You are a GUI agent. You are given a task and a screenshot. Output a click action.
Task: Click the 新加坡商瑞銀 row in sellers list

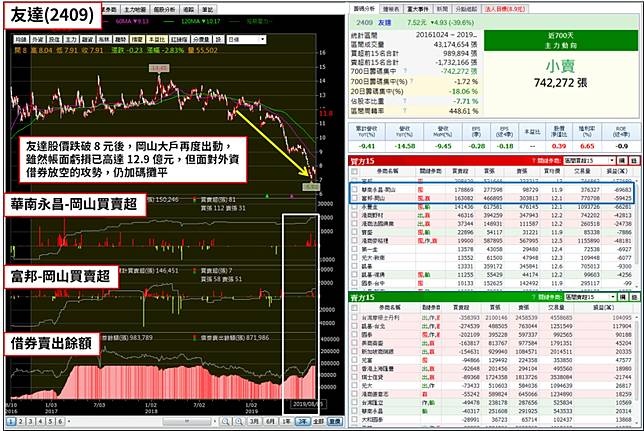(492, 351)
